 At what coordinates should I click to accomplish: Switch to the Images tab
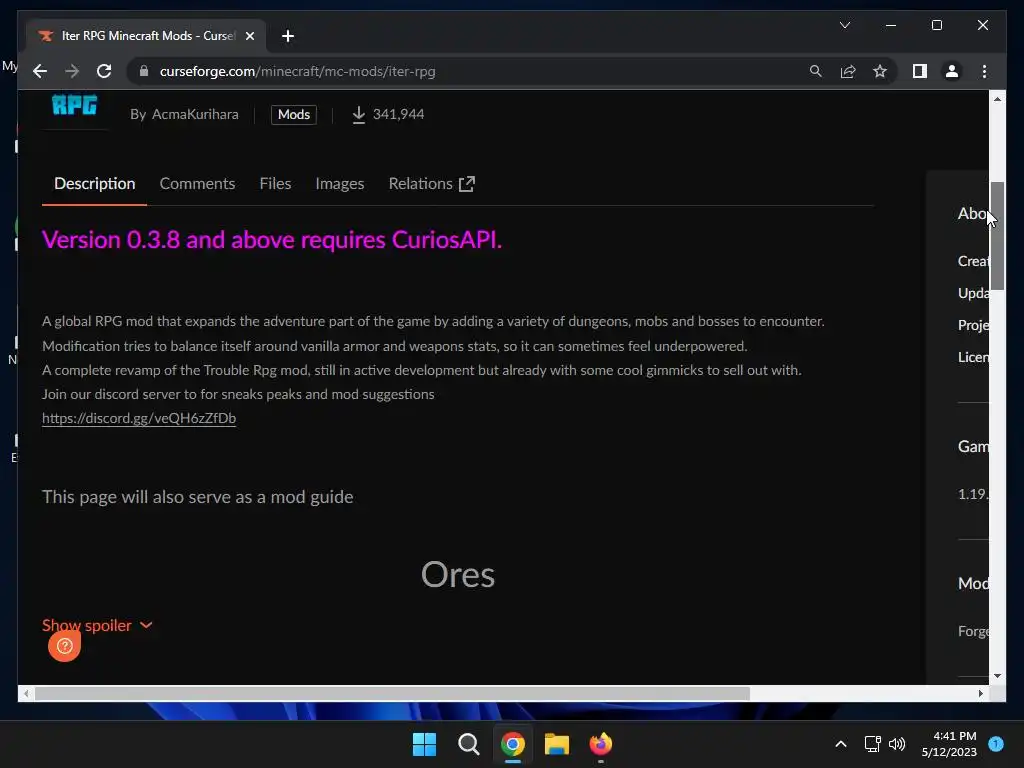340,184
